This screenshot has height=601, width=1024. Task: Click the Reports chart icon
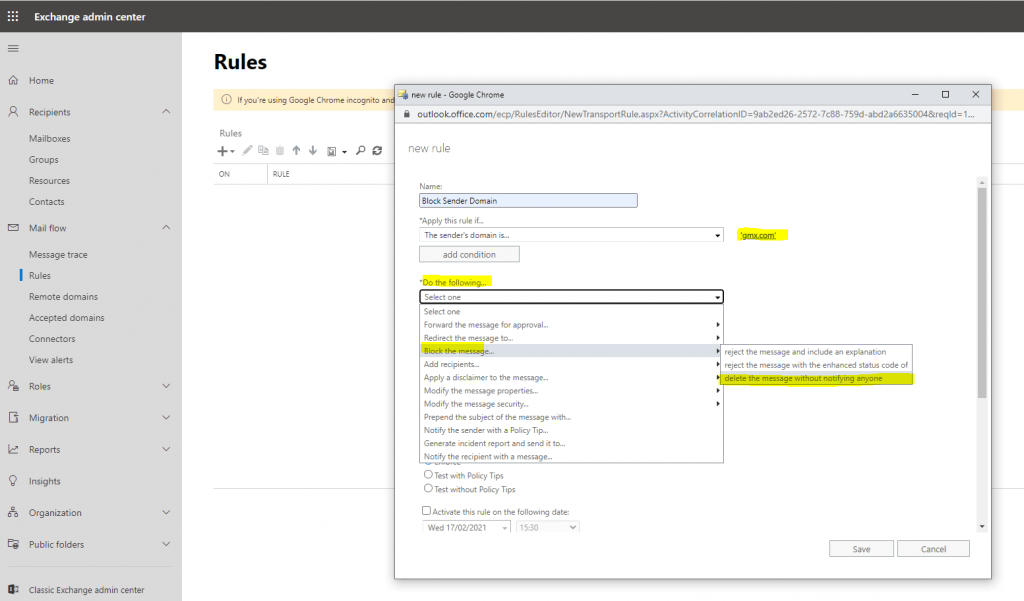point(13,449)
